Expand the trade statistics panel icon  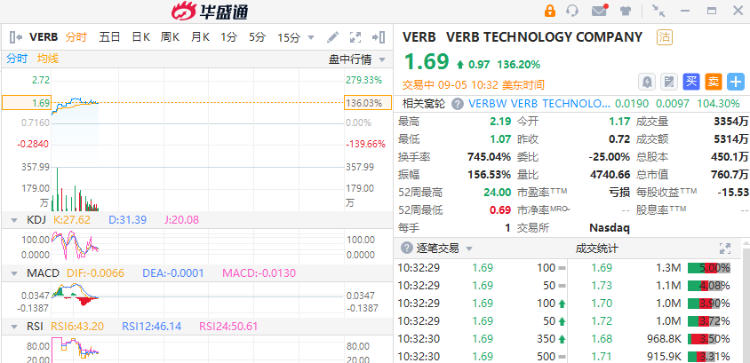coord(725,248)
